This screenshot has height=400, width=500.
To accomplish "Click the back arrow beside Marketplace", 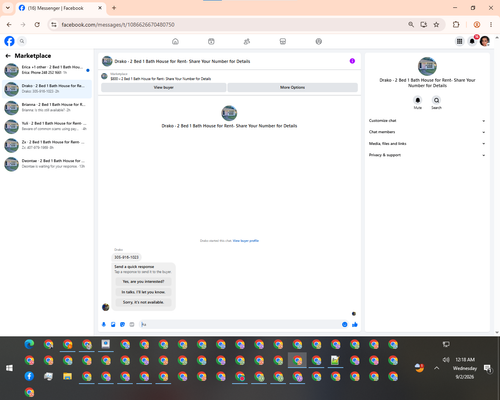I will pos(8,56).
